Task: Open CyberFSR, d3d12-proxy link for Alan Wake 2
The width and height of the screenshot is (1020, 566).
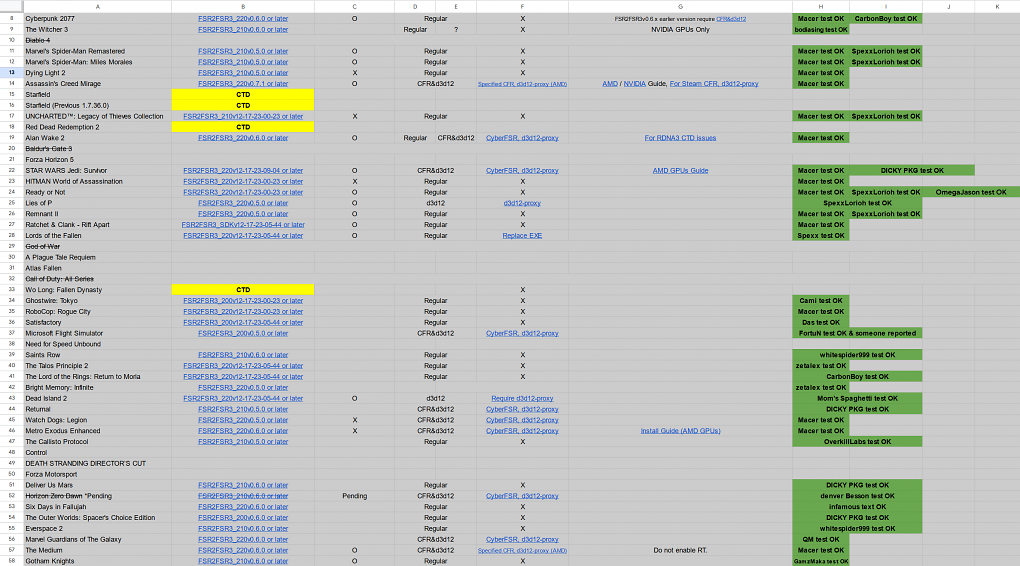Action: click(x=522, y=138)
